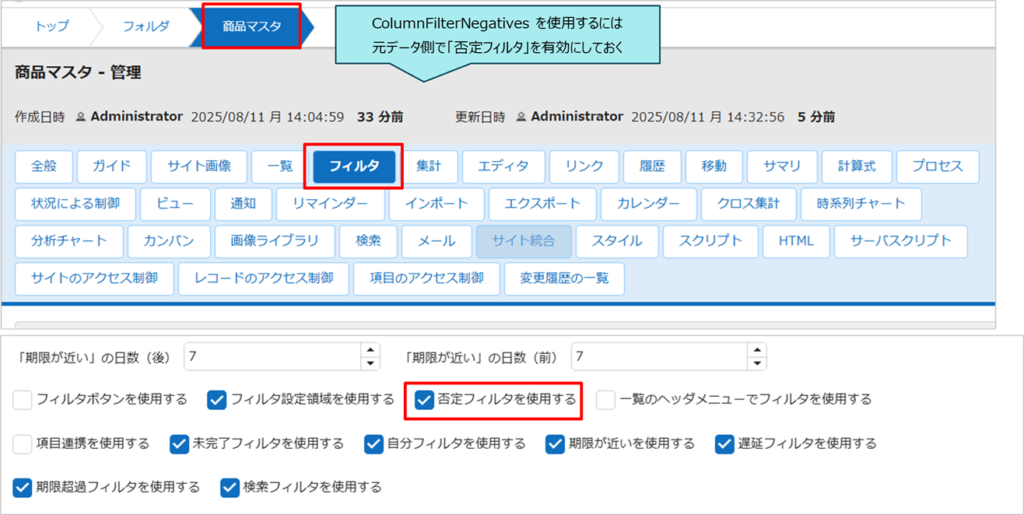Uncheck 未完了フィルタを使用する

pos(179,444)
